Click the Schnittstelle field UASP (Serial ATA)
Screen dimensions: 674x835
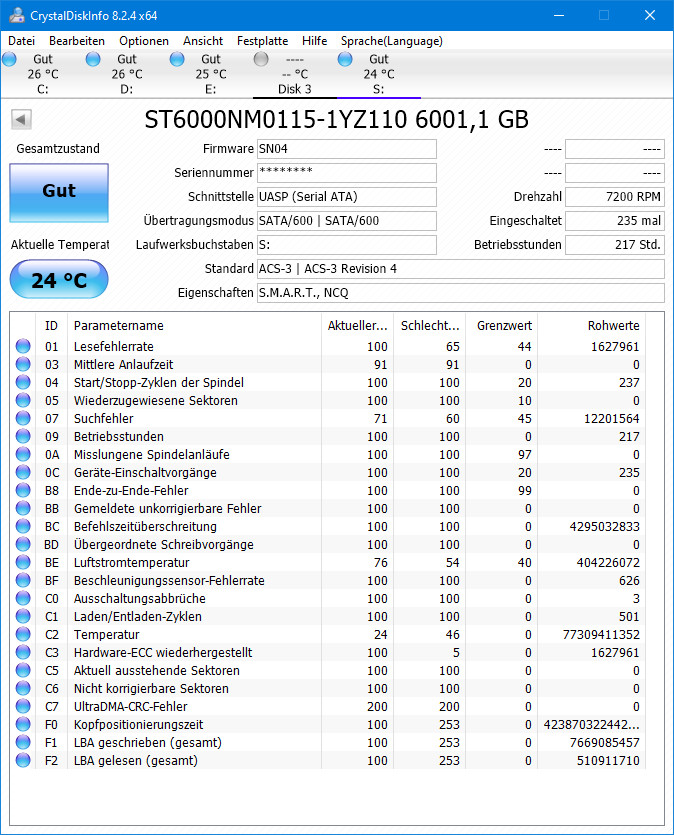347,197
